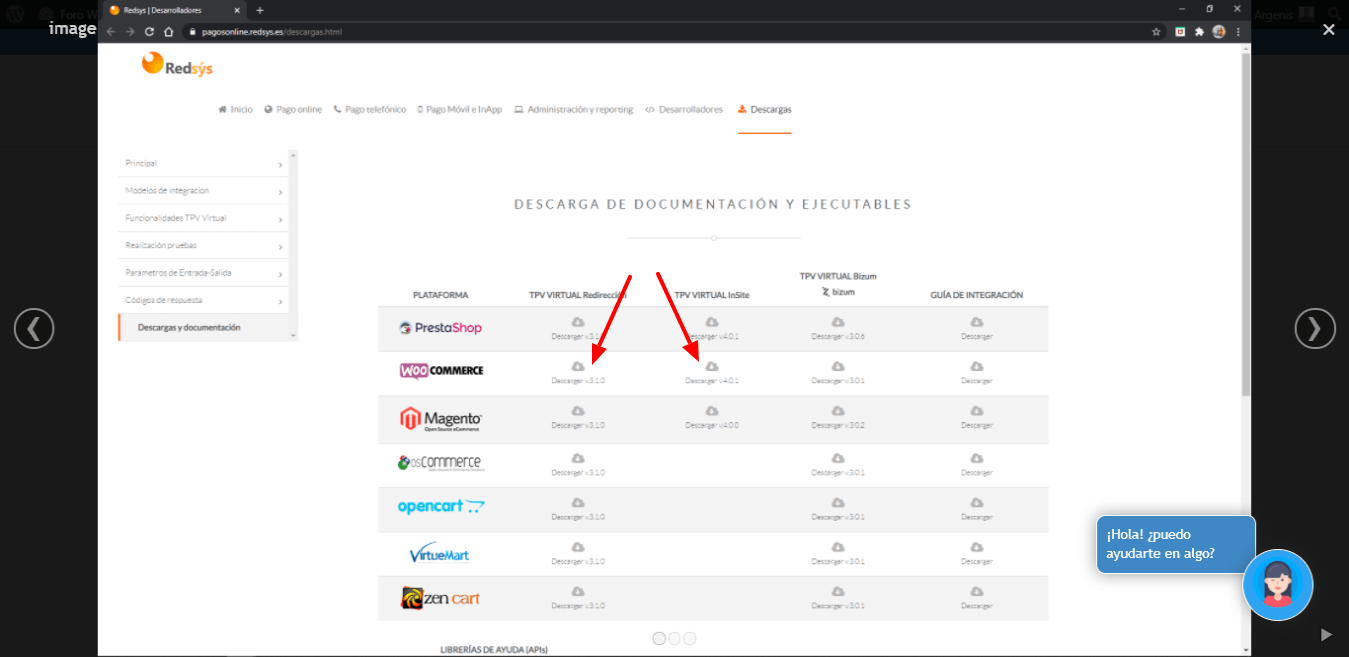Click the zen cart Guía Descargar link
The width and height of the screenshot is (1349, 657).
click(x=977, y=606)
